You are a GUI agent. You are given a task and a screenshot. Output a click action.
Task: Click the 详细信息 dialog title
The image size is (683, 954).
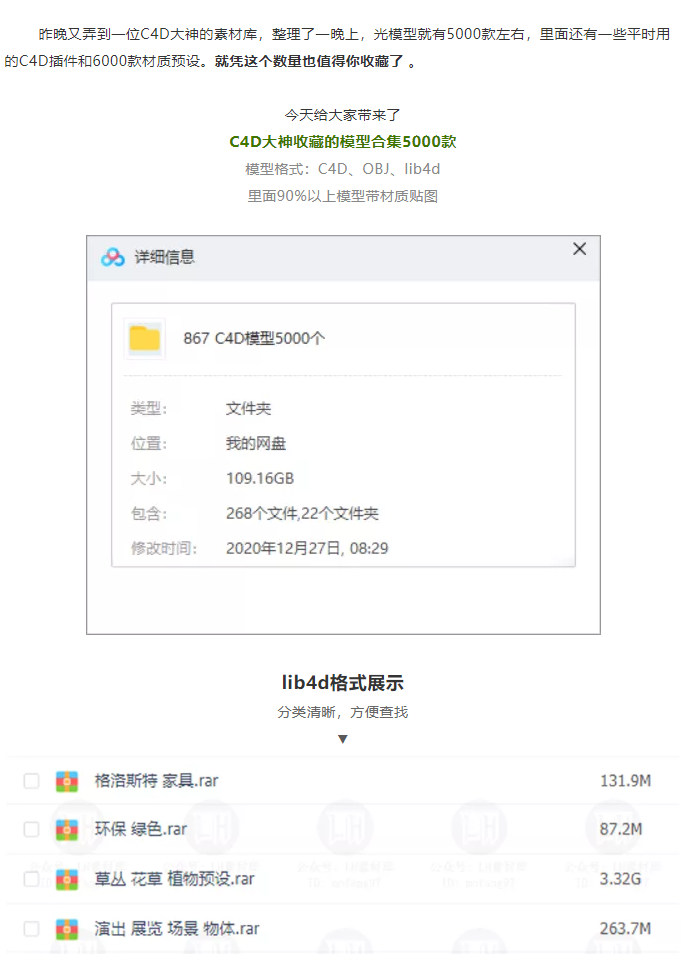click(164, 257)
